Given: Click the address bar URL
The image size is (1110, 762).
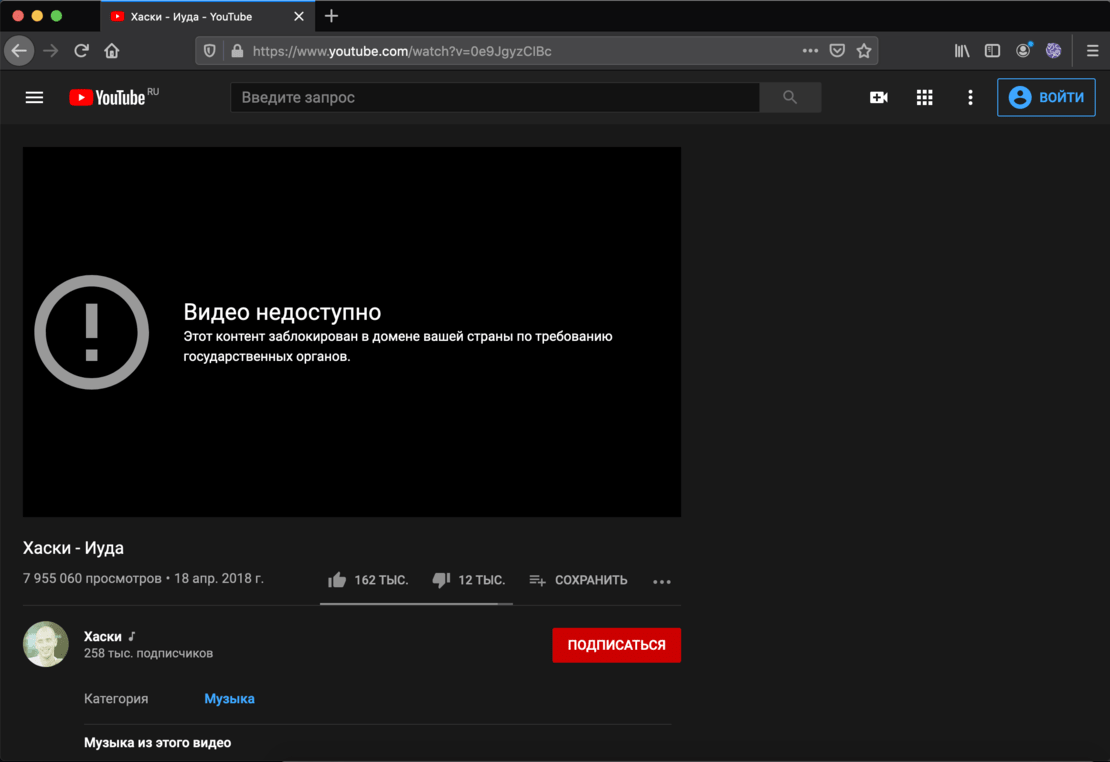Looking at the screenshot, I should (x=402, y=51).
